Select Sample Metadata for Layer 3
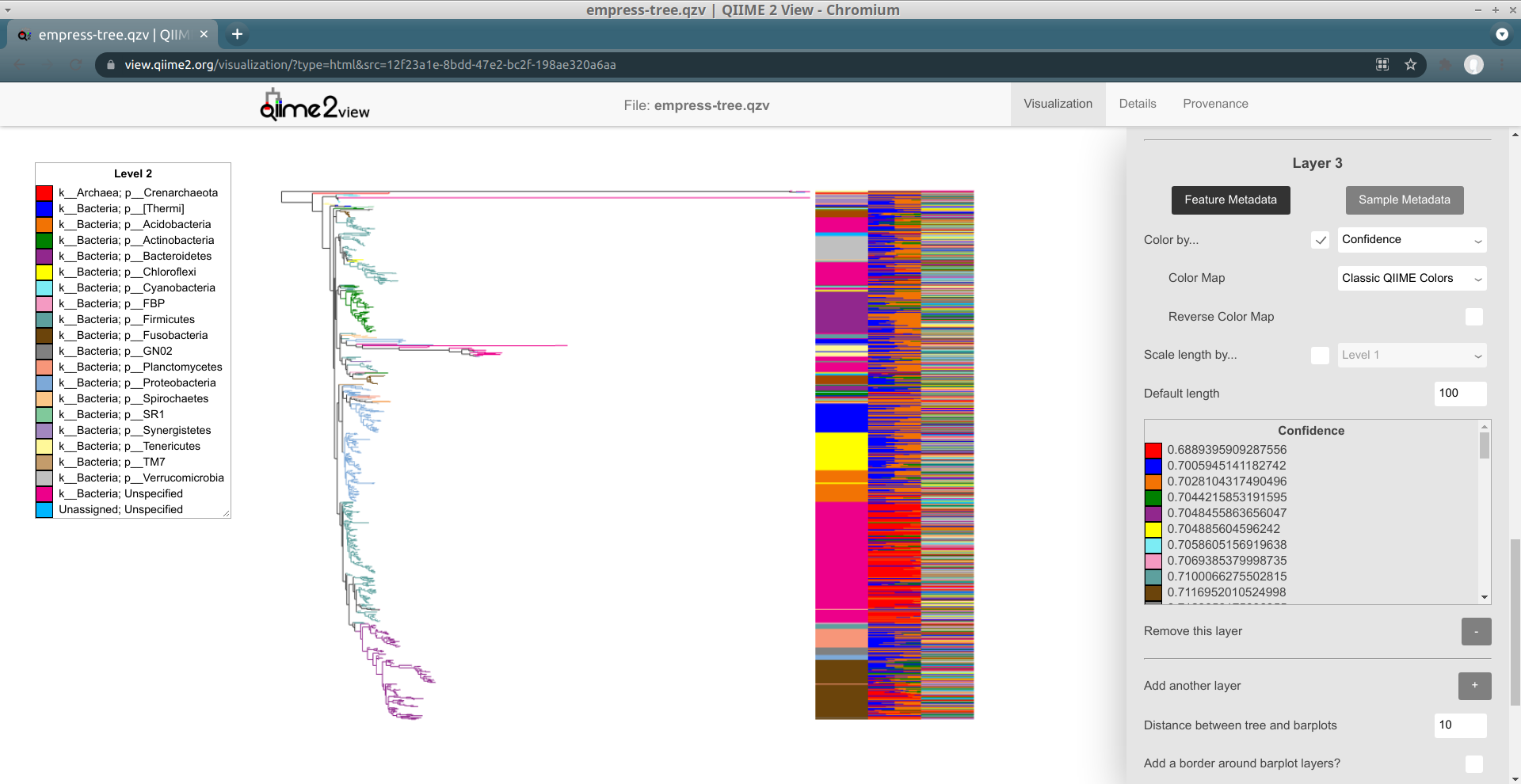The width and height of the screenshot is (1521, 784). [1404, 200]
